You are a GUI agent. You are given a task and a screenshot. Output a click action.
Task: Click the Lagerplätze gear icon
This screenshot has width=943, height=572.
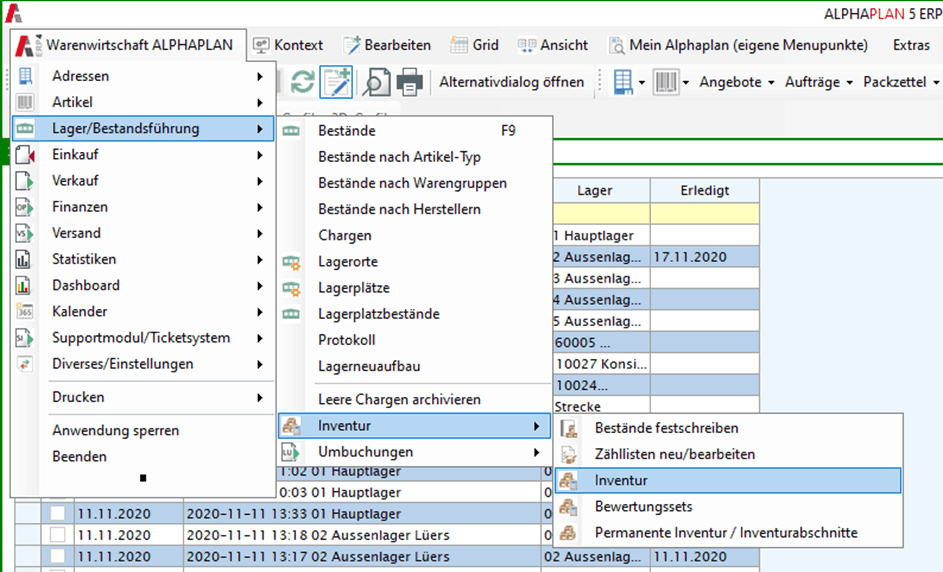point(292,288)
